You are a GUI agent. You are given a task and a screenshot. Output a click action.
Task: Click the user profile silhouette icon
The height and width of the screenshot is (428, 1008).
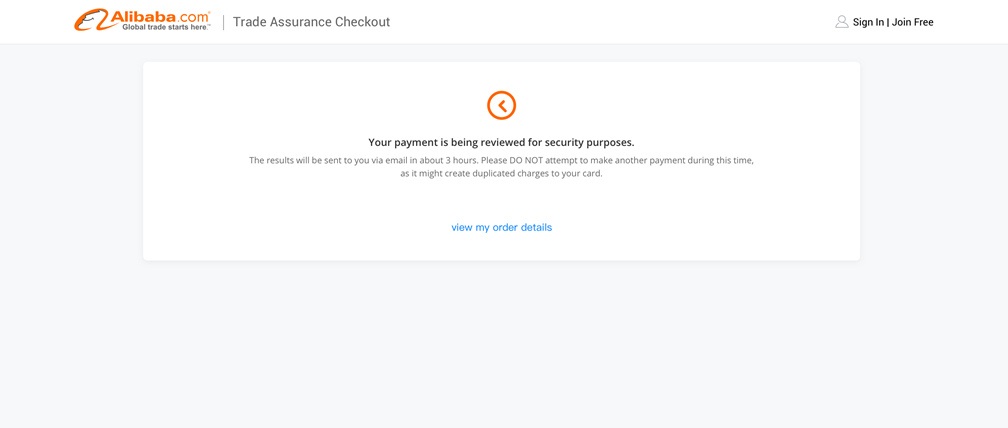842,22
